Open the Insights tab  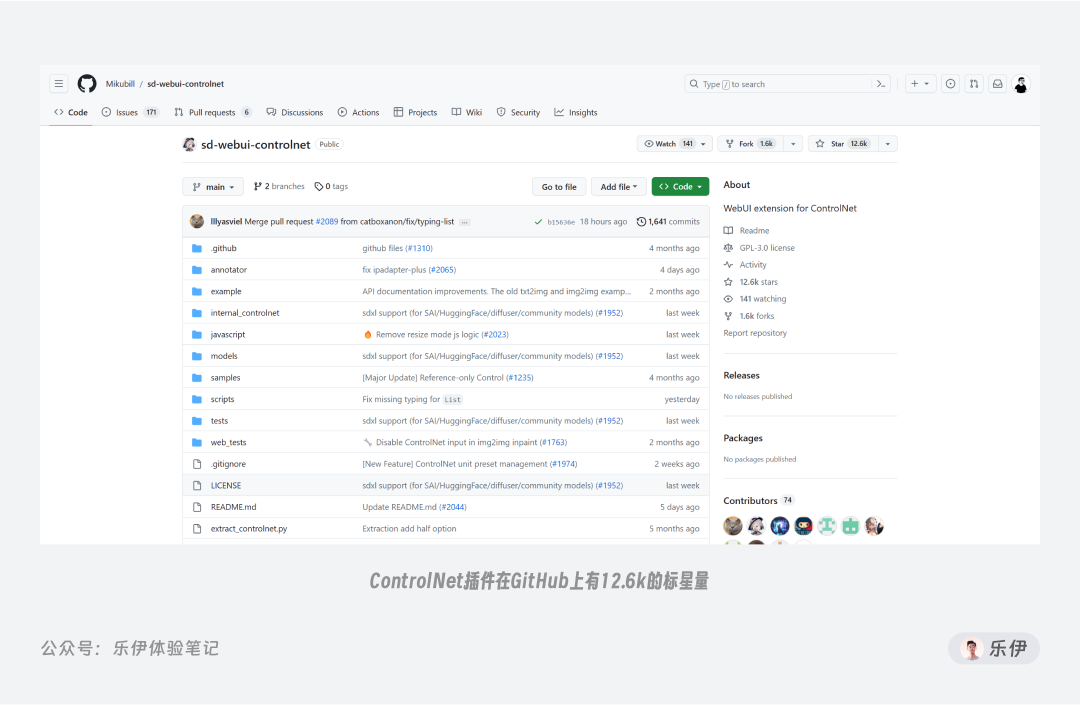coord(576,112)
